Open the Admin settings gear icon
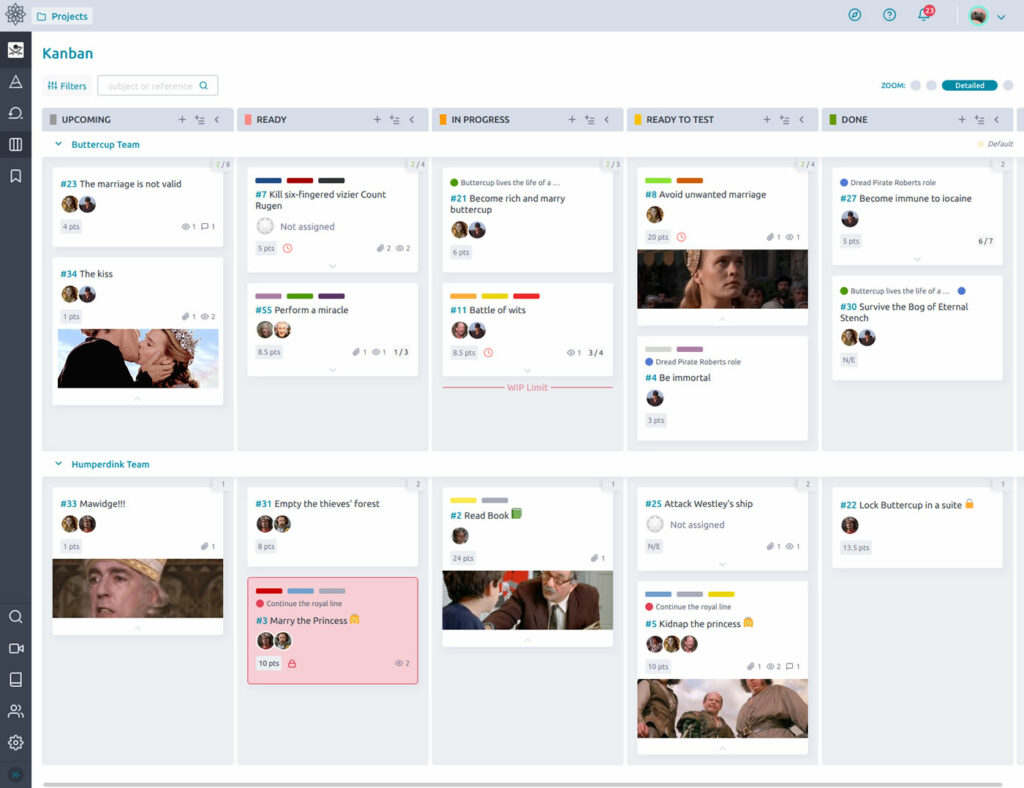This screenshot has width=1024, height=788. click(x=16, y=742)
